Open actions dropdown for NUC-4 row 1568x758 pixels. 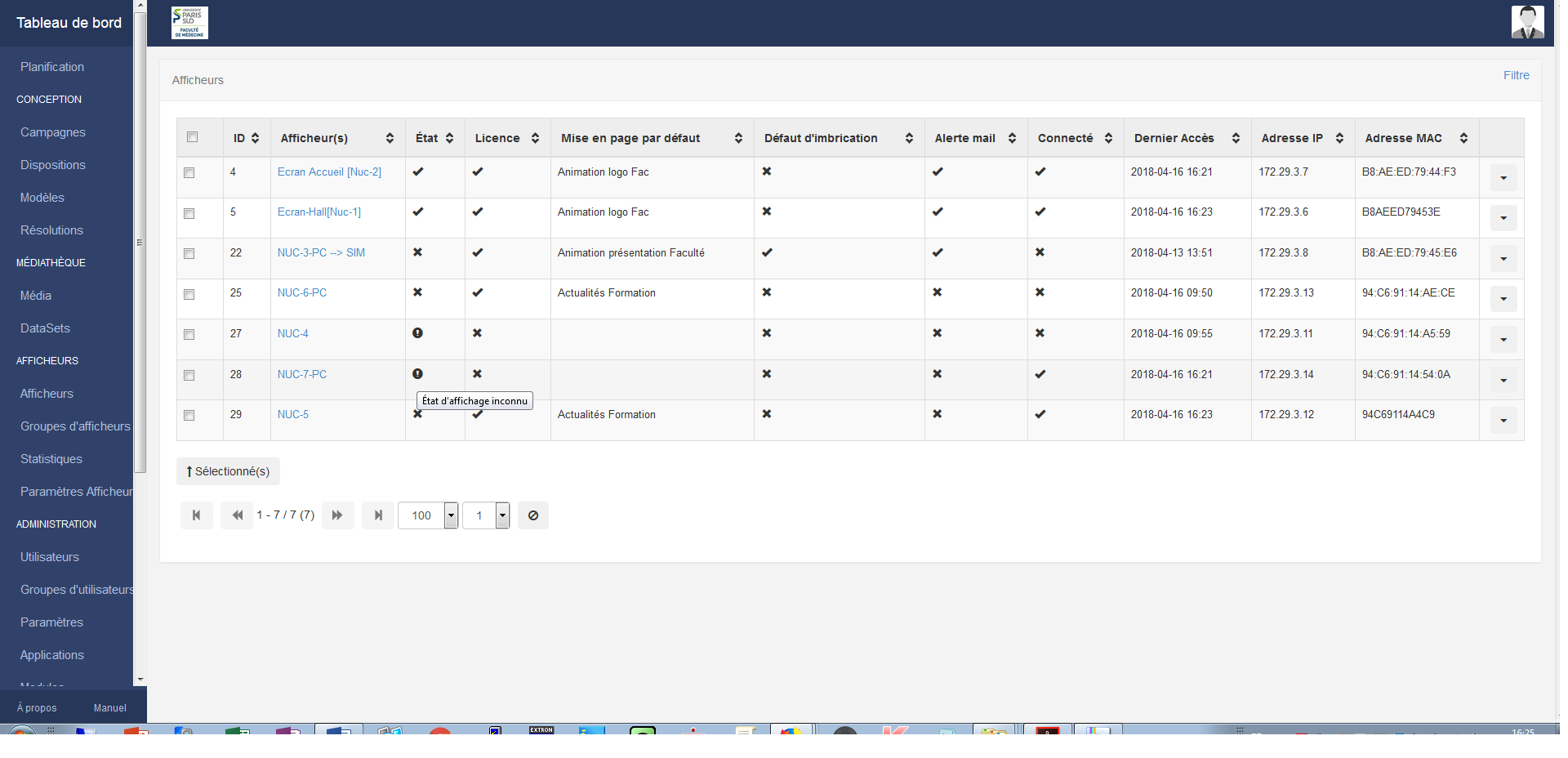click(1503, 340)
